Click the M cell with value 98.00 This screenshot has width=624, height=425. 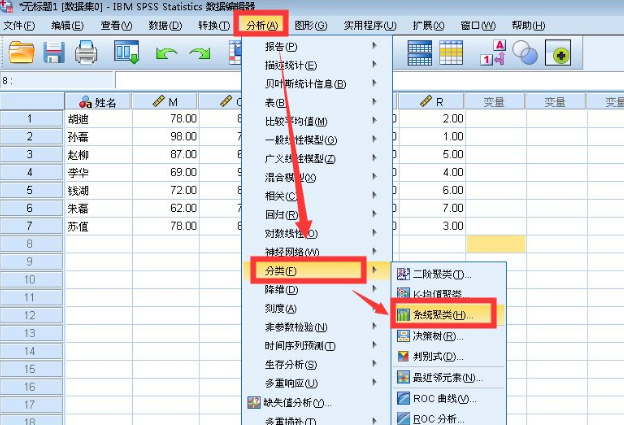pos(166,136)
